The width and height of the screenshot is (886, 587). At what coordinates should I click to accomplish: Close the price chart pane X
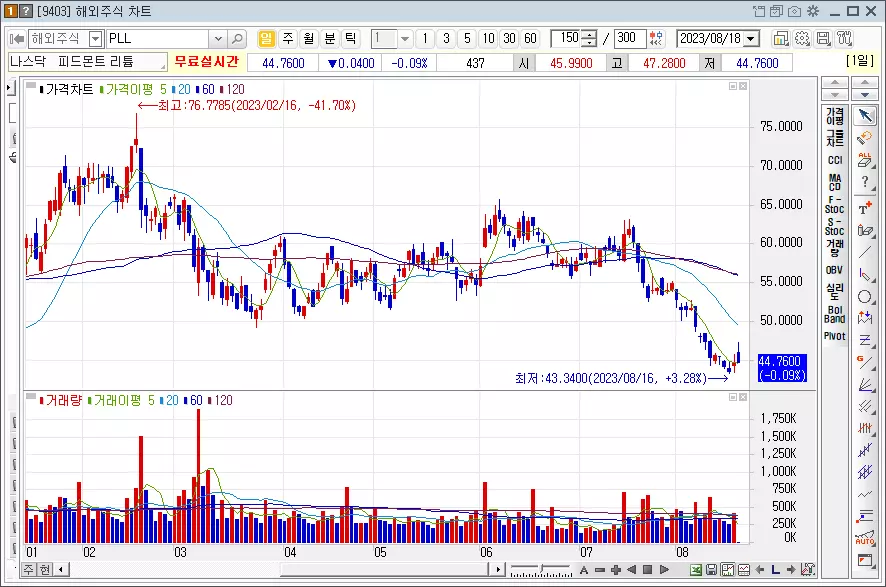click(x=743, y=86)
